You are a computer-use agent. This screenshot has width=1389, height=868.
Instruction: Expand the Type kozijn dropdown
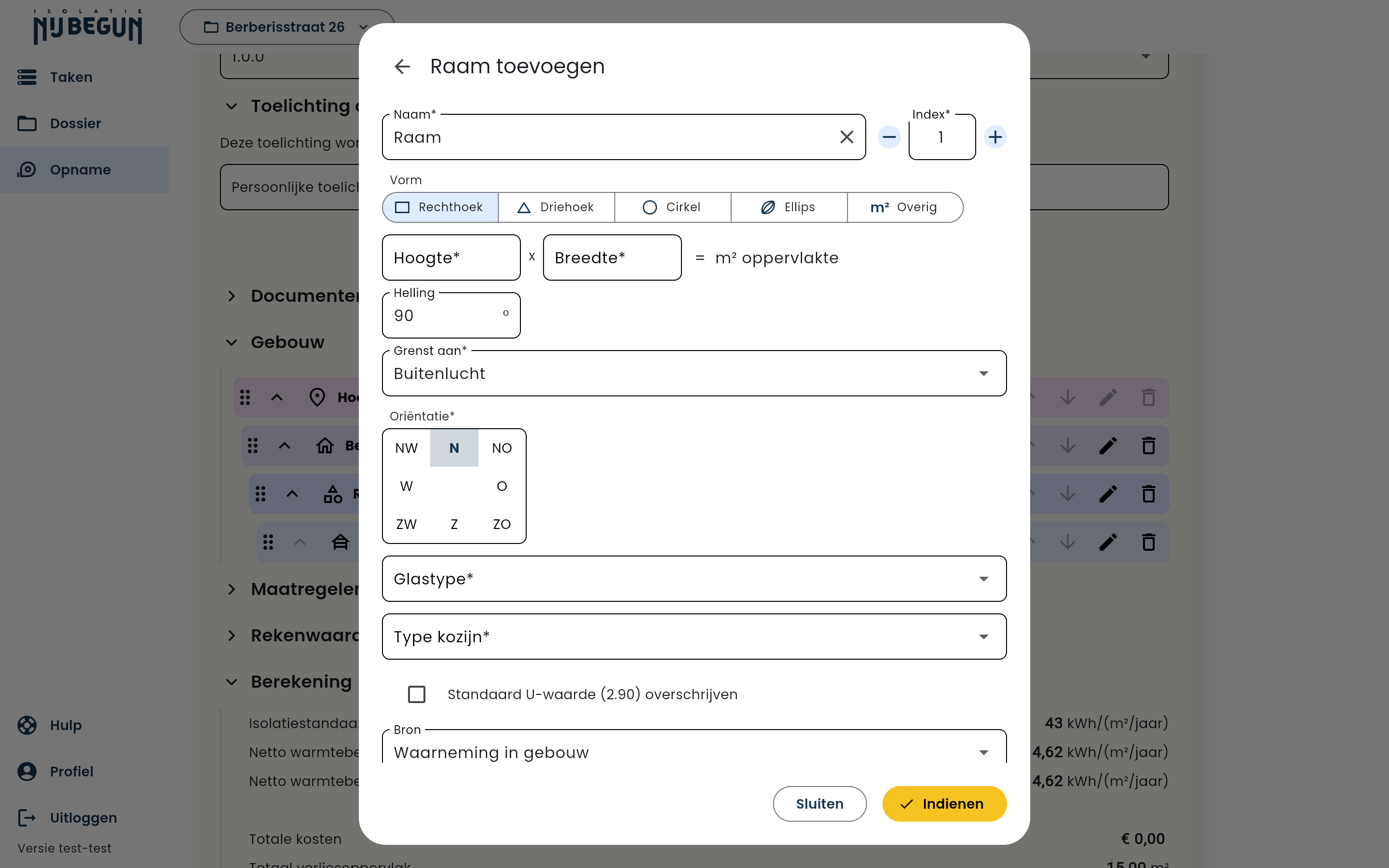pos(694,637)
